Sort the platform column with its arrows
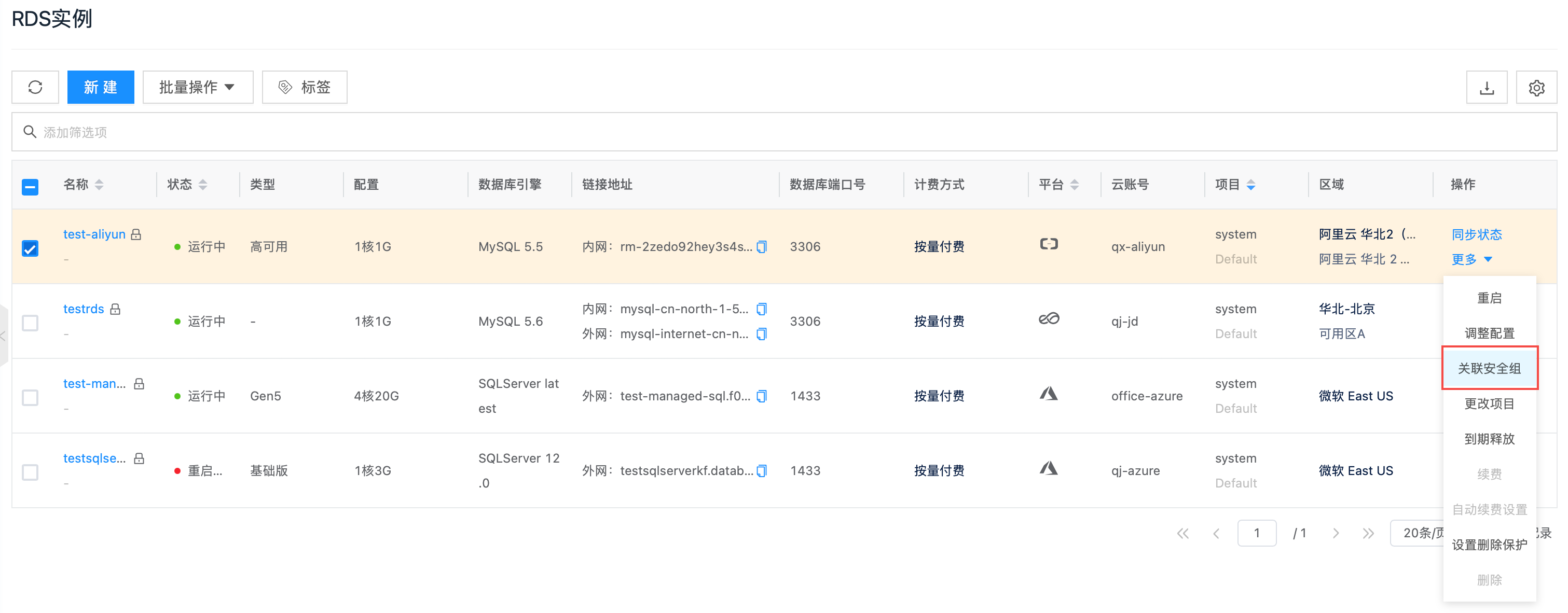The width and height of the screenshot is (1568, 613). click(x=1075, y=184)
